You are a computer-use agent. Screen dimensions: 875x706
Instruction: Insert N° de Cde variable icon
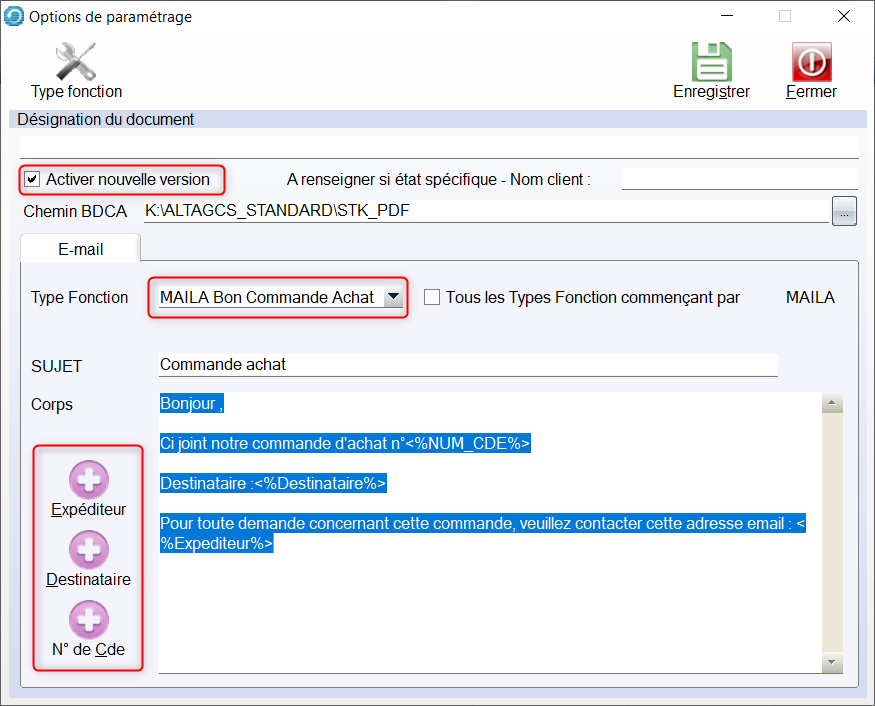88,620
